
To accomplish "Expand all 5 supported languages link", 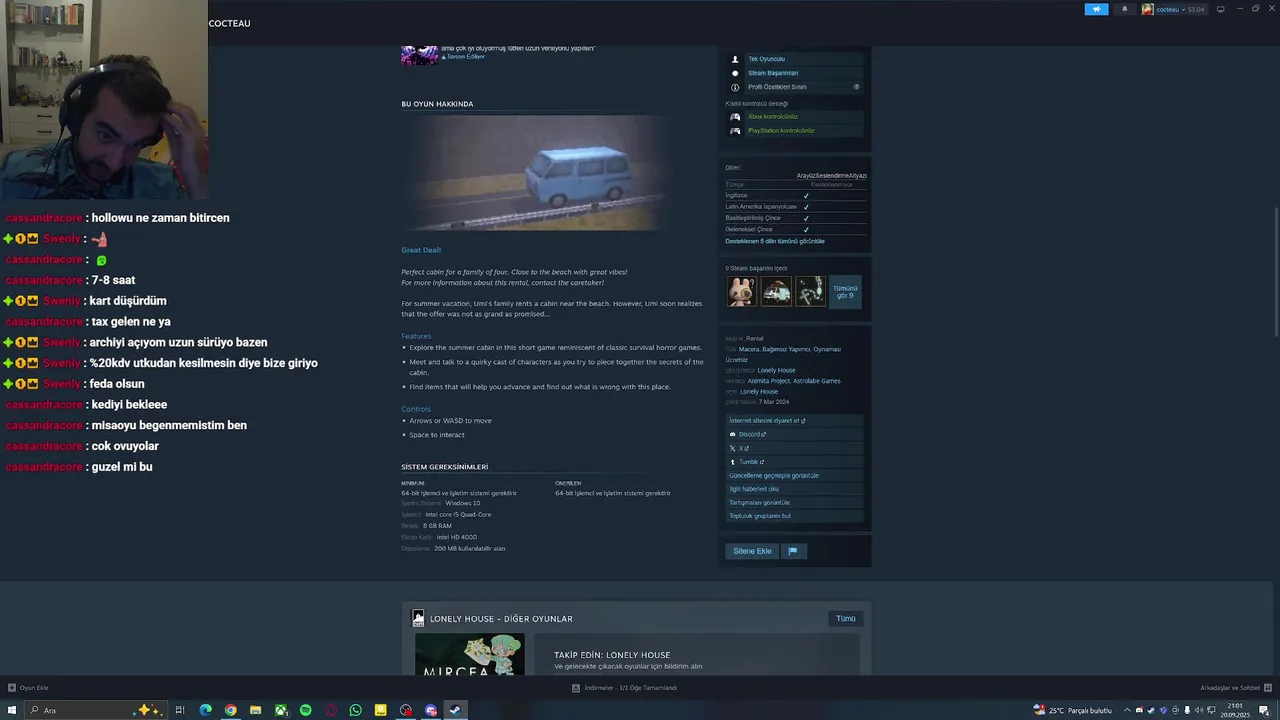I will tap(775, 241).
